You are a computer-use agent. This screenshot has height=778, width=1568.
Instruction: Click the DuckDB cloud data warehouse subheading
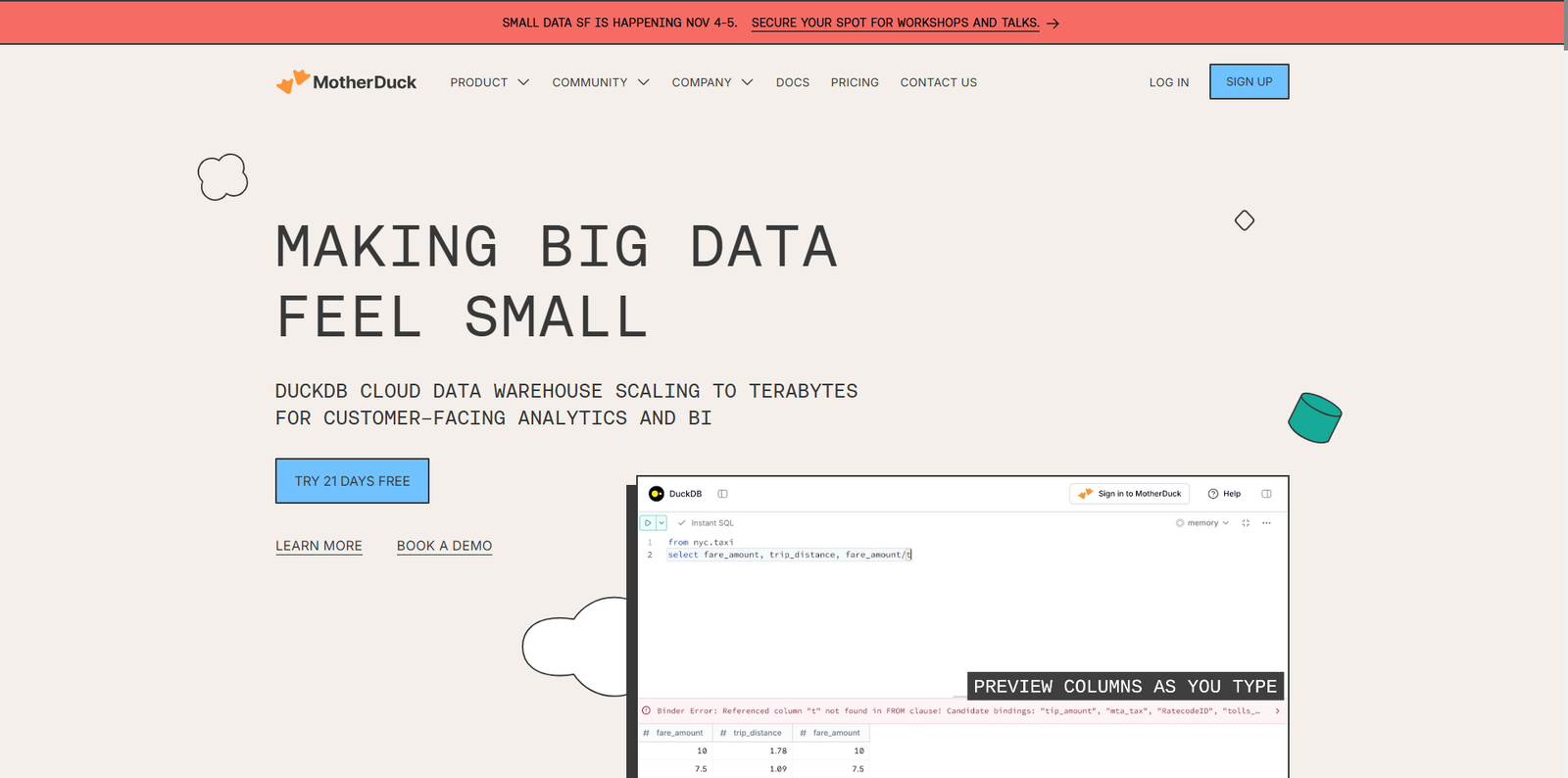(x=566, y=405)
